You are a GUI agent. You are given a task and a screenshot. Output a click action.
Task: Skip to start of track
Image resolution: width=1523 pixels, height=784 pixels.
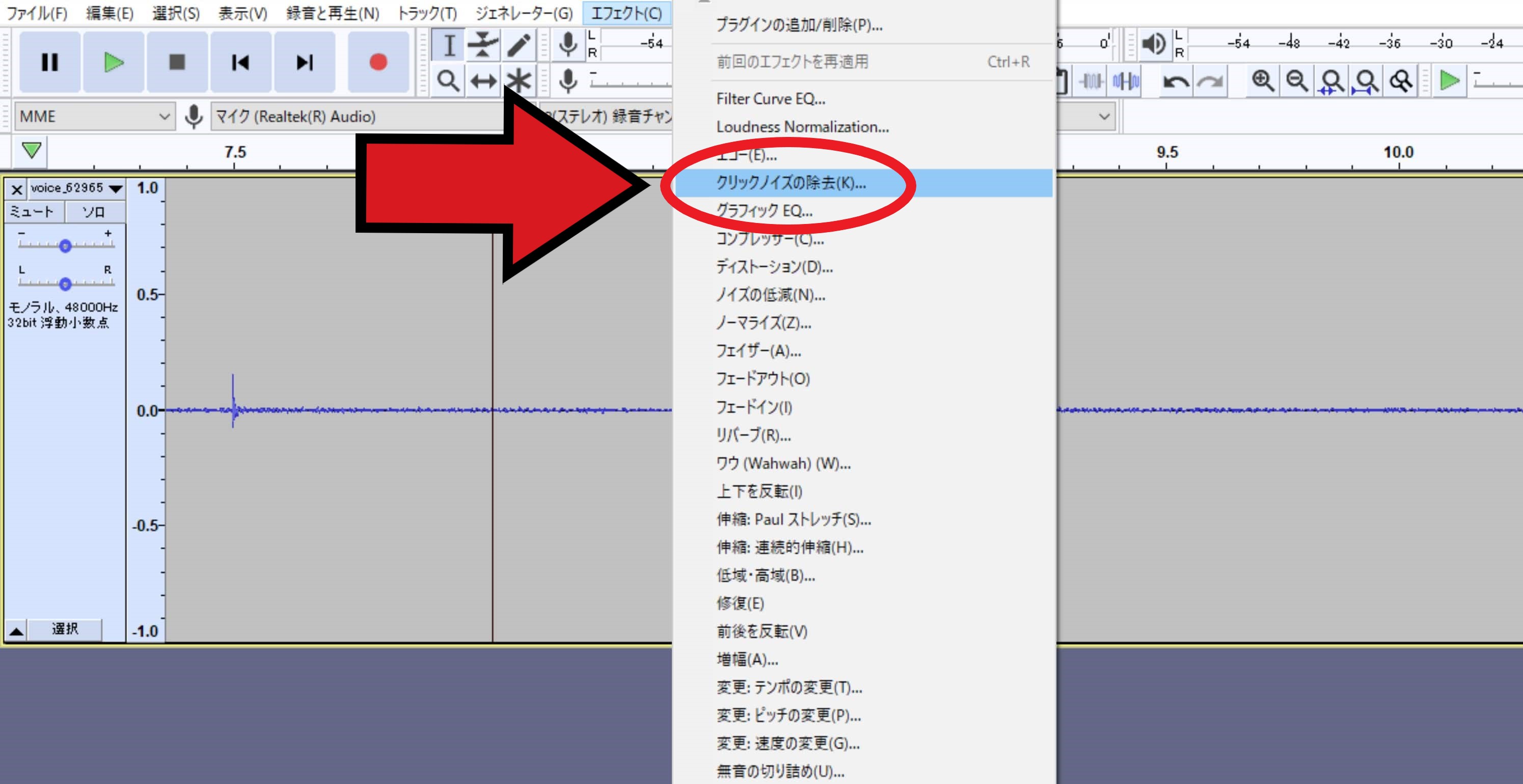click(240, 62)
